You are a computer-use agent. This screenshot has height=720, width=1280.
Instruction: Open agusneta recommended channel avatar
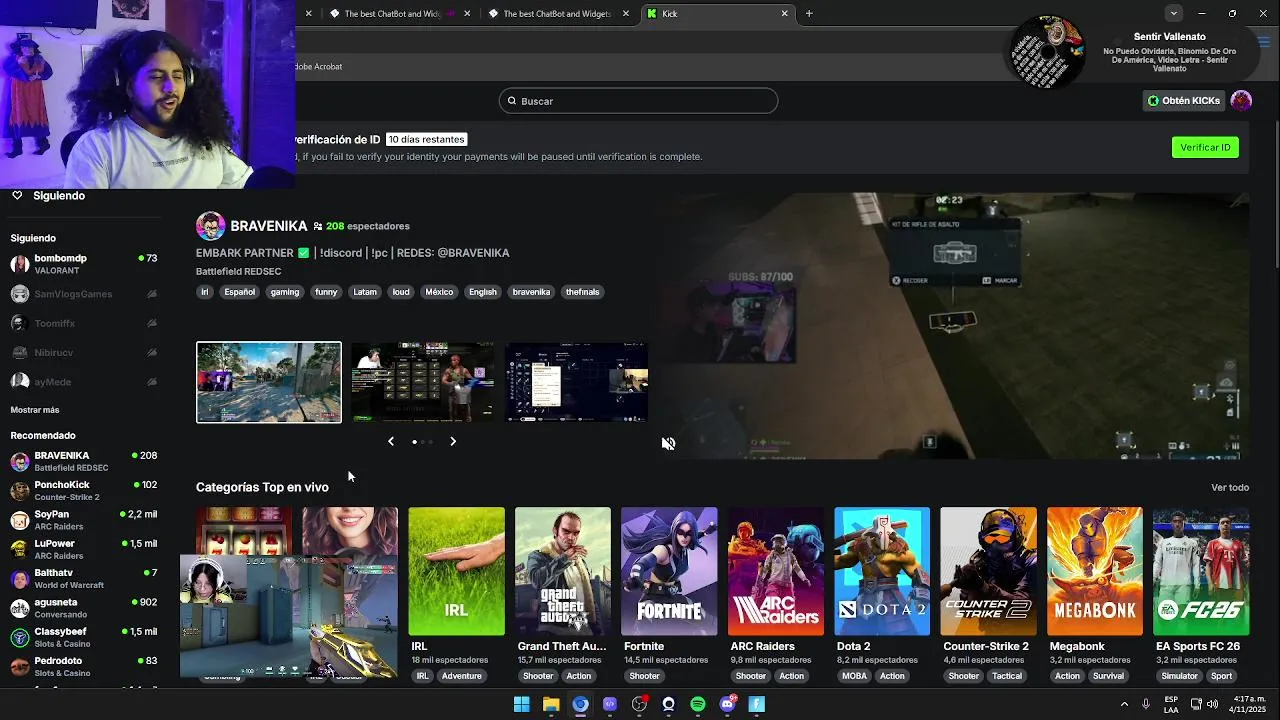coord(20,608)
